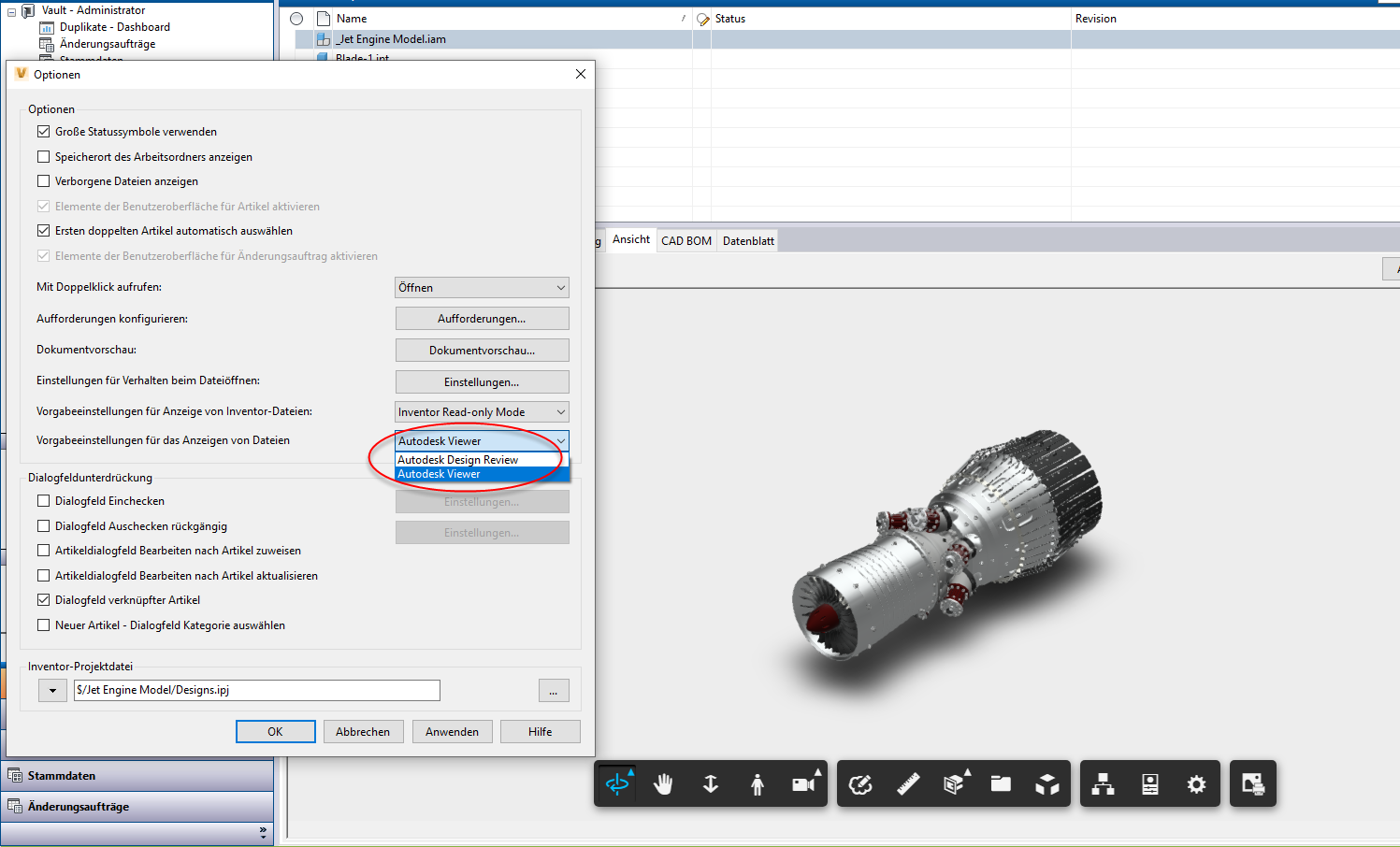Open the camera views tool in the viewer
Image resolution: width=1400 pixels, height=847 pixels.
pos(802,783)
